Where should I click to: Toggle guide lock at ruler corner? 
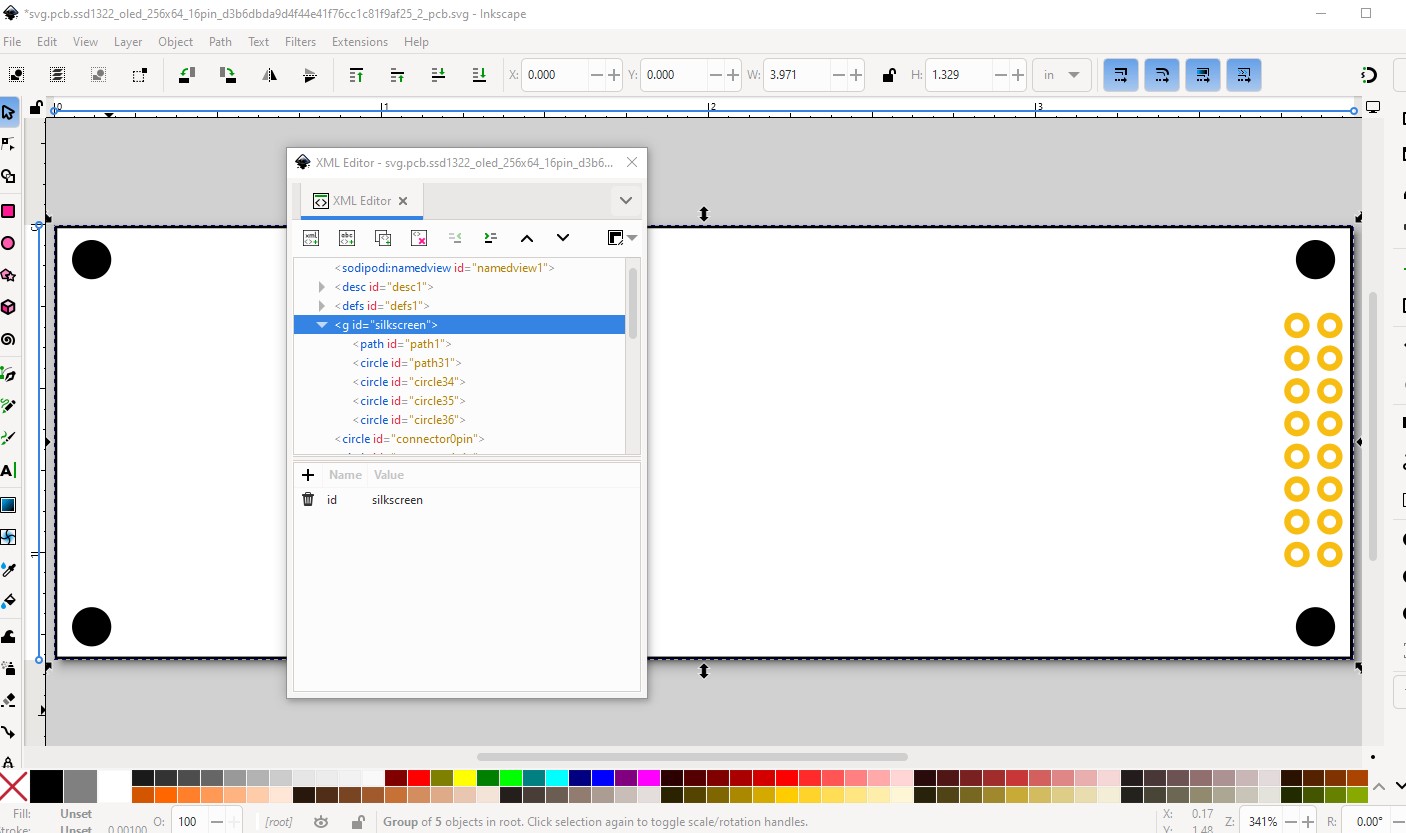[37, 107]
